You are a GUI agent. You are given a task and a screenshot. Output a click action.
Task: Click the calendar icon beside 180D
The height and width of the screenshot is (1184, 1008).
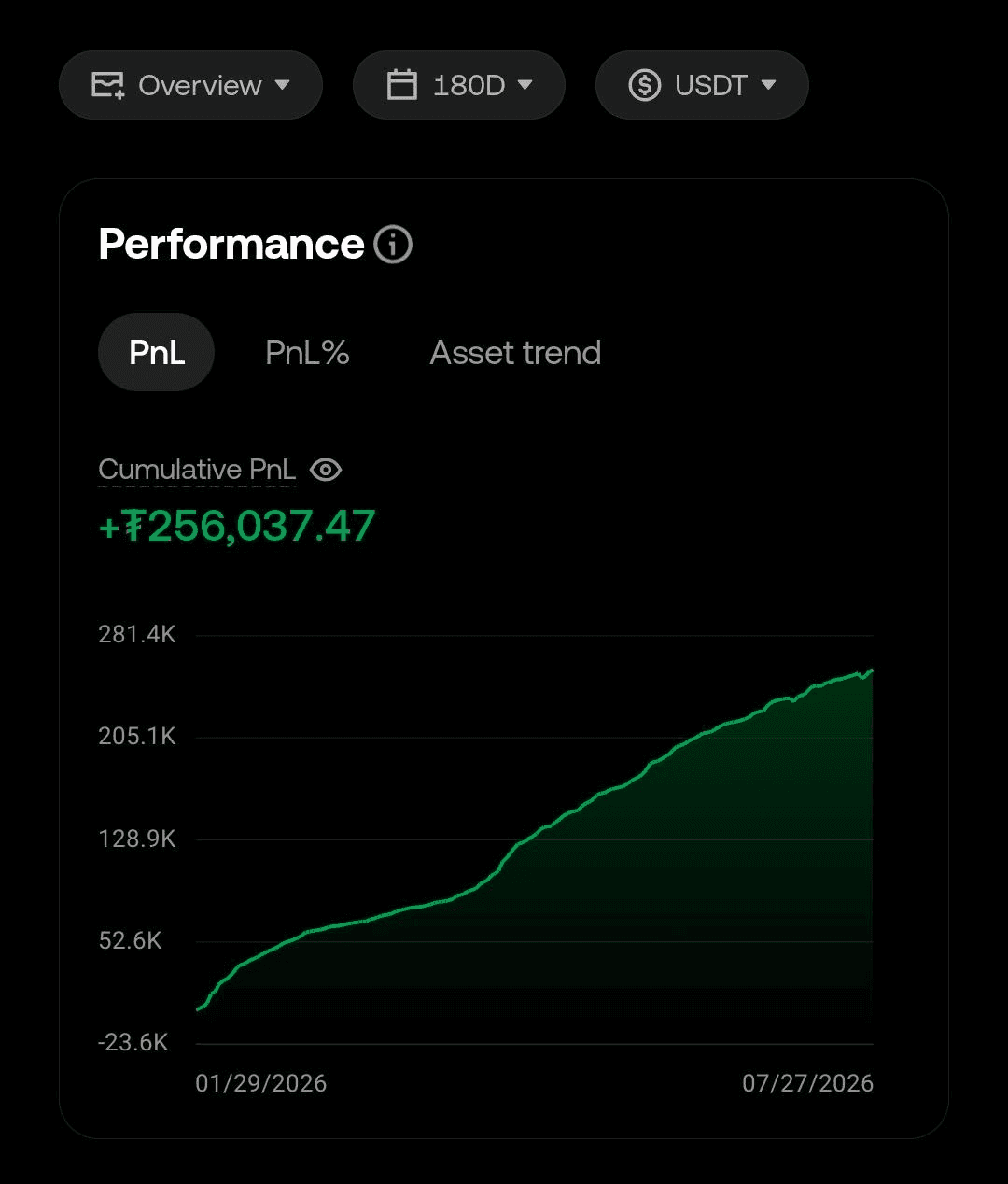(x=402, y=85)
